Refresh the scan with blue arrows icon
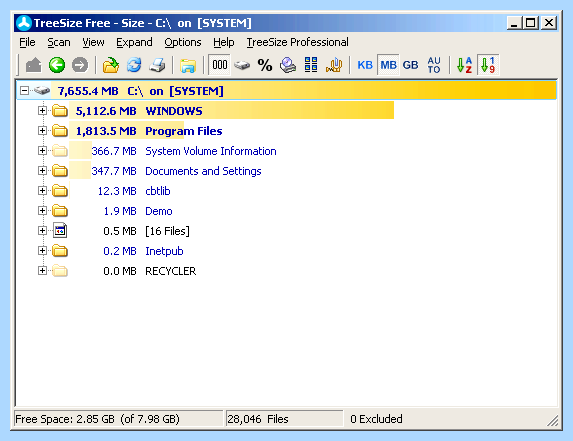This screenshot has height=441, width=573. pos(134,65)
